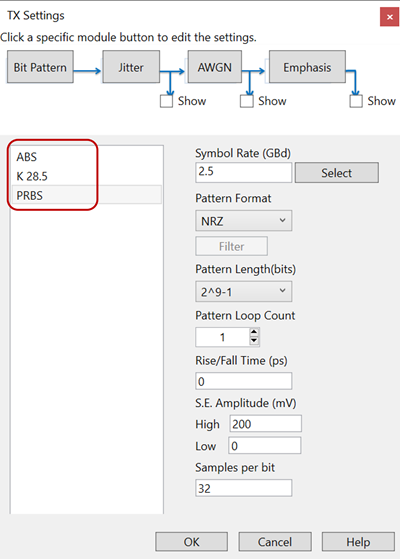400x559 pixels.
Task: Click the Select button beside Symbol Rate
Action: click(337, 173)
